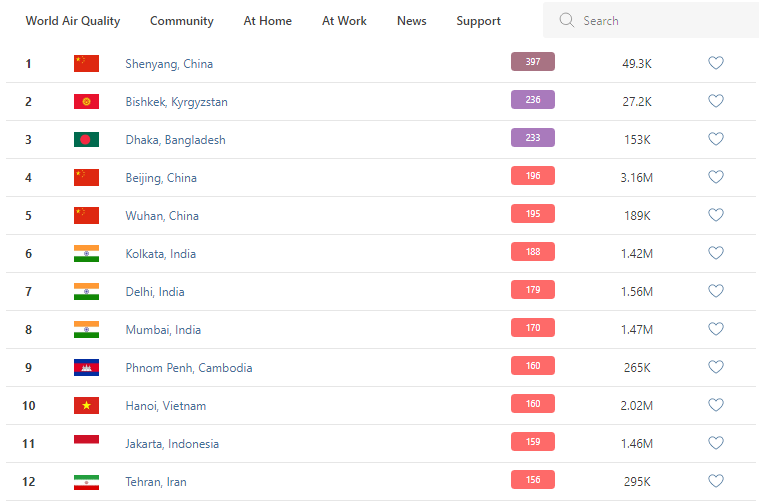759x502 pixels.
Task: Click the Cambodia flag icon
Action: [87, 368]
